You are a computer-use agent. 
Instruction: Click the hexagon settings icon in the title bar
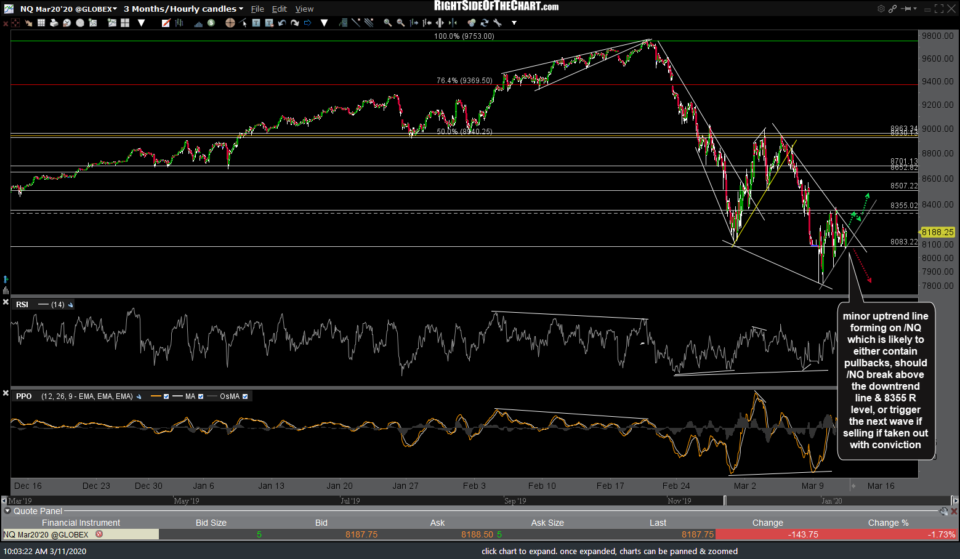(x=881, y=9)
